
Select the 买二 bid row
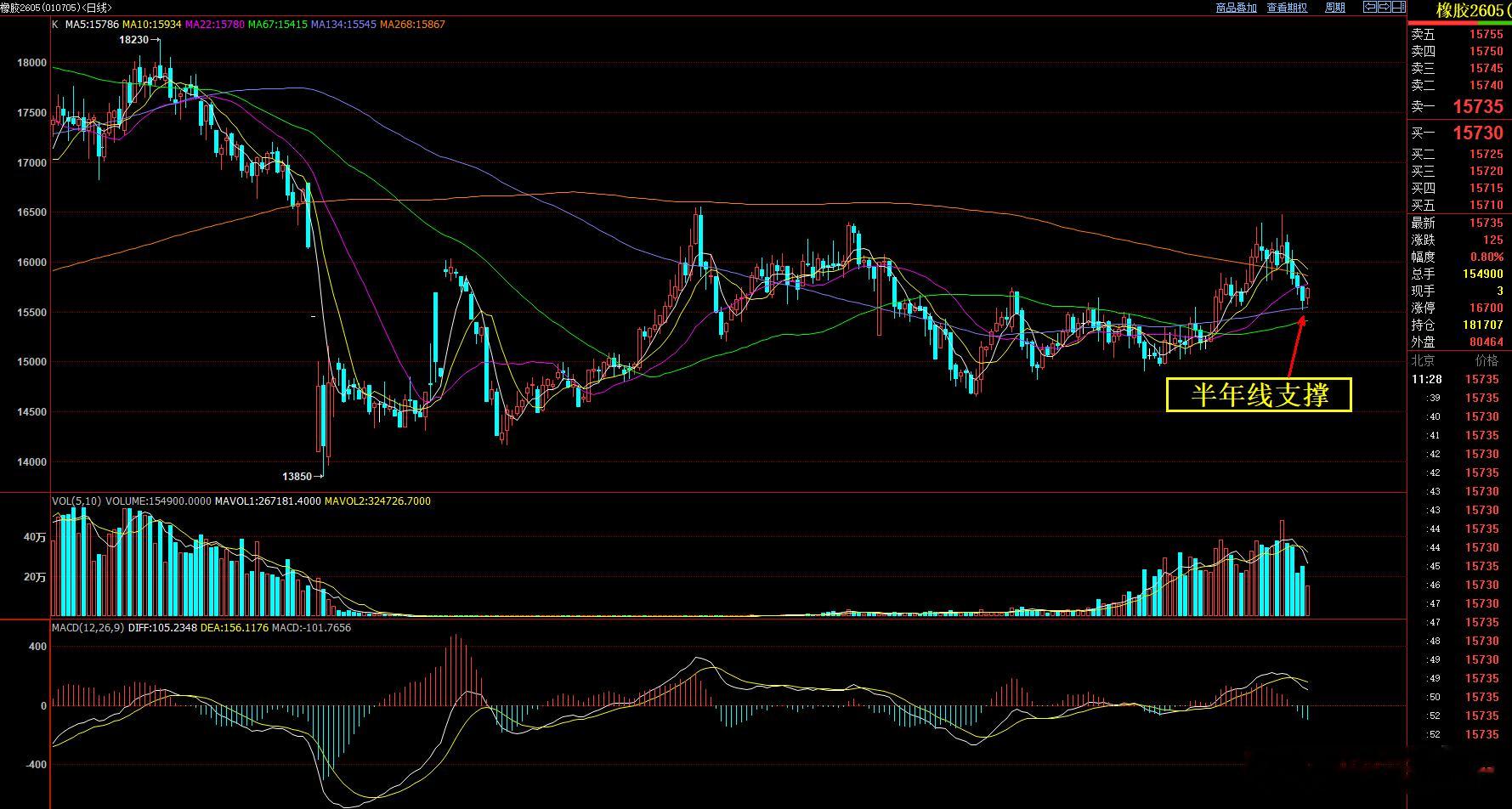click(x=1458, y=154)
